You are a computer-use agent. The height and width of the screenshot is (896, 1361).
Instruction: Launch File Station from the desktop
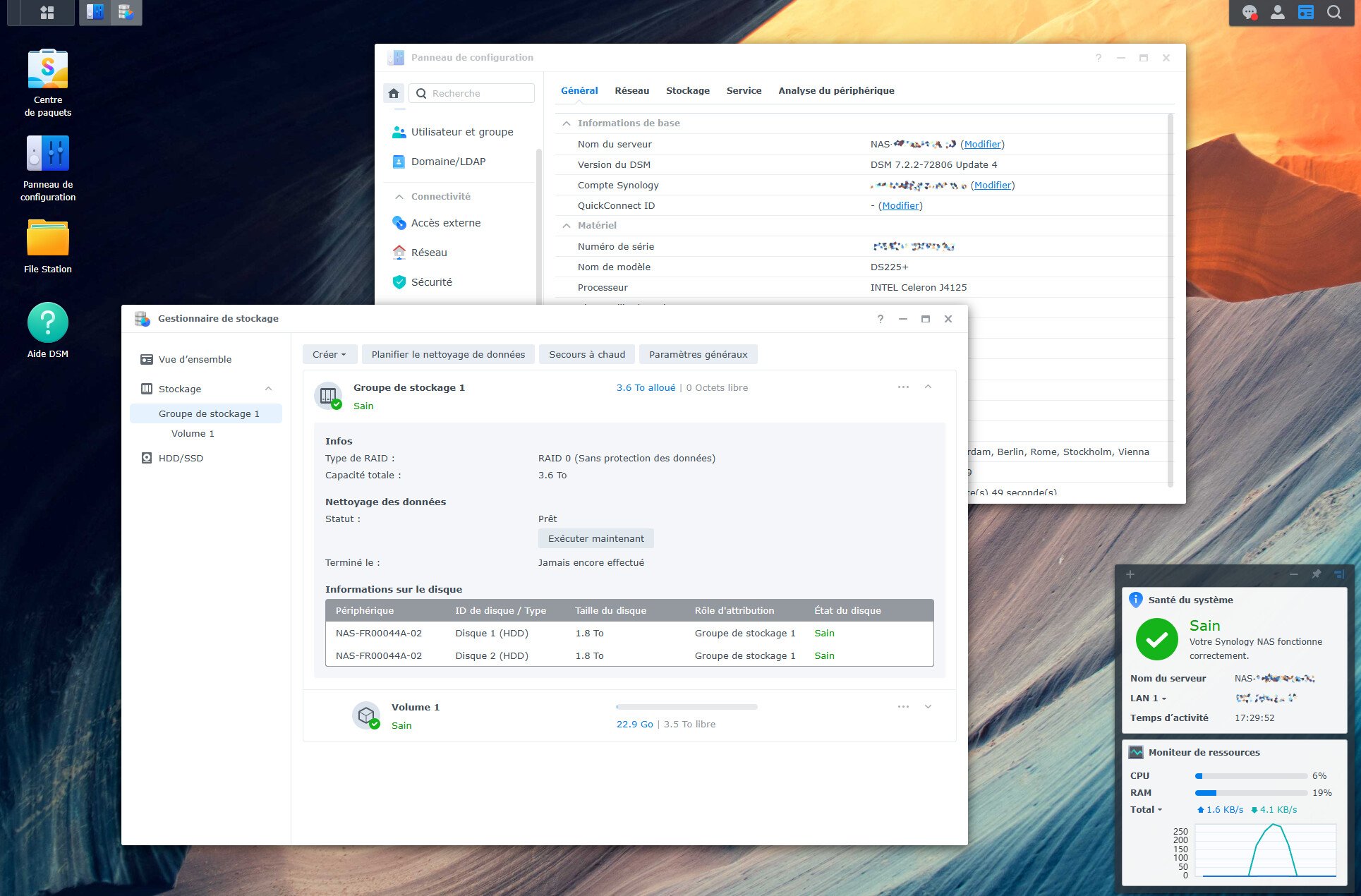pyautogui.click(x=47, y=240)
